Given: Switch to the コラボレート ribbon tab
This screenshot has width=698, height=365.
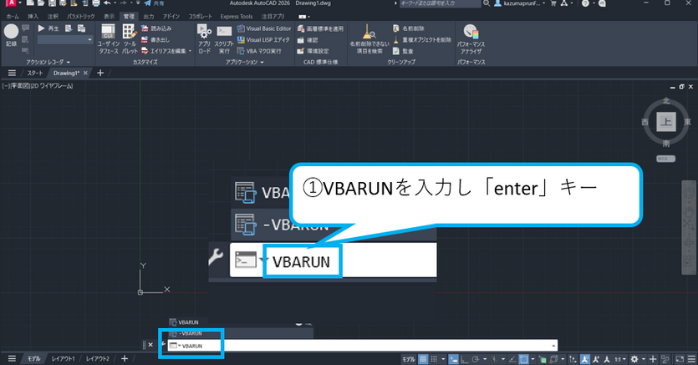Looking at the screenshot, I should [200, 16].
